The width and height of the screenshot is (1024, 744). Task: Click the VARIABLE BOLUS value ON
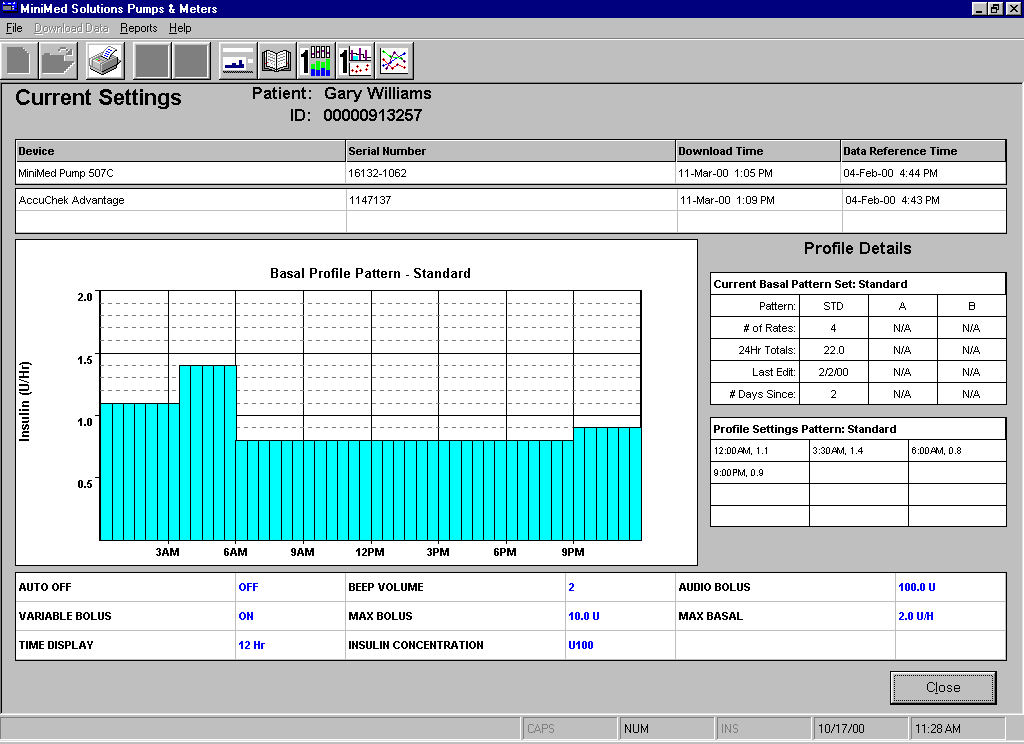coord(246,616)
